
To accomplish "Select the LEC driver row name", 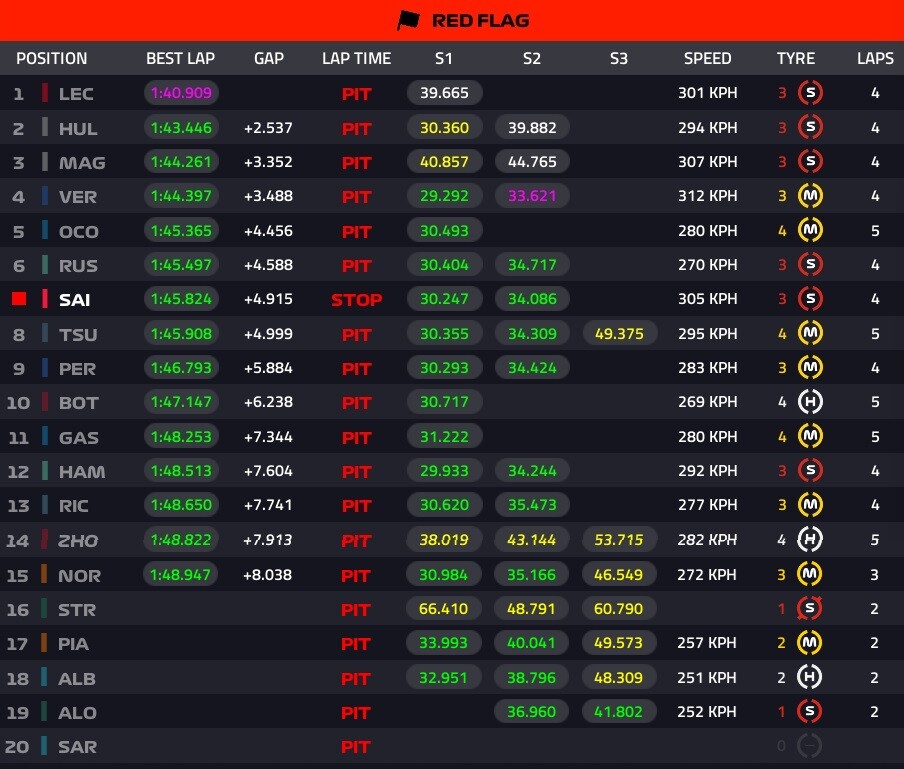I will [76, 94].
